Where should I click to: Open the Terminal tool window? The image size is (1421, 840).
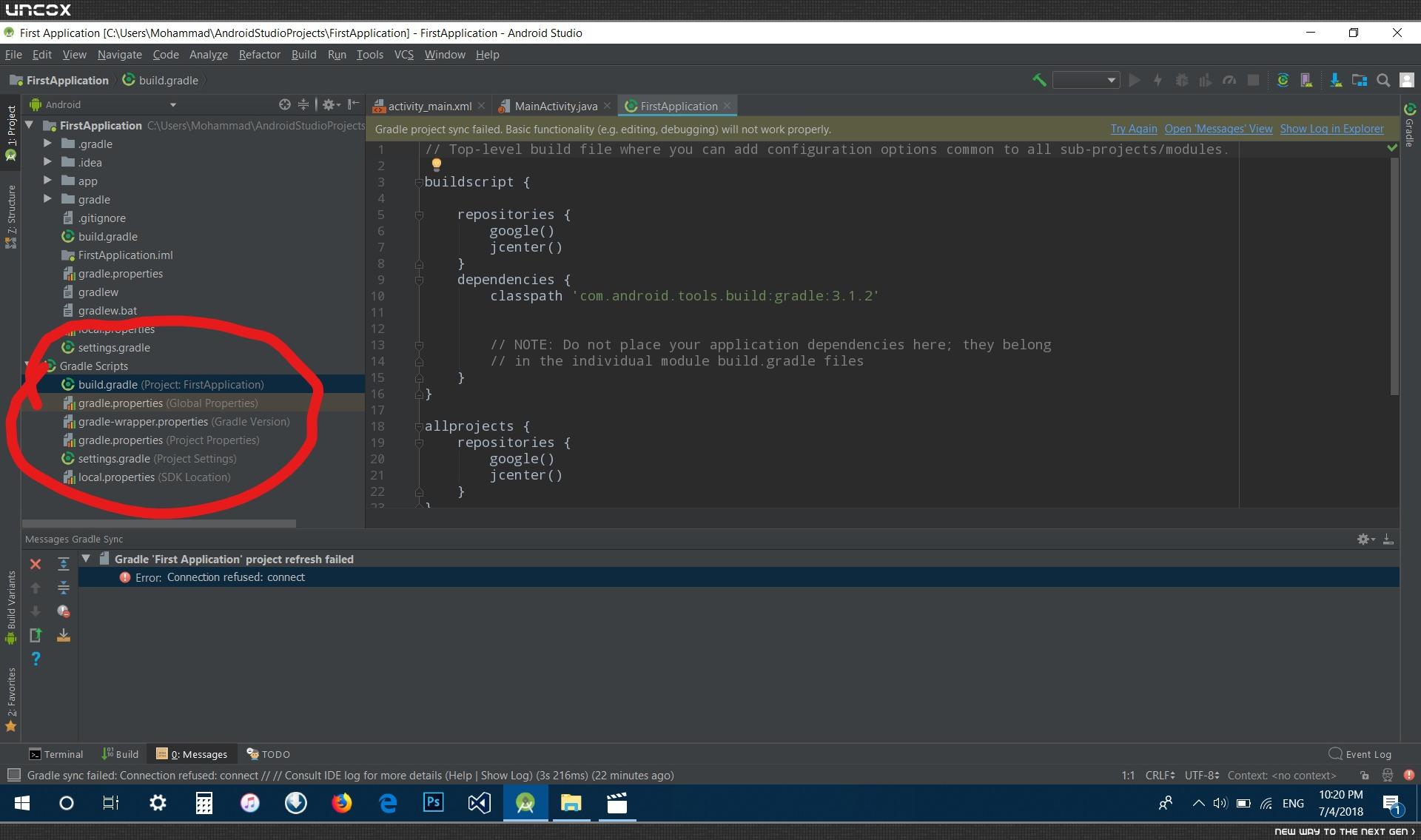point(56,754)
